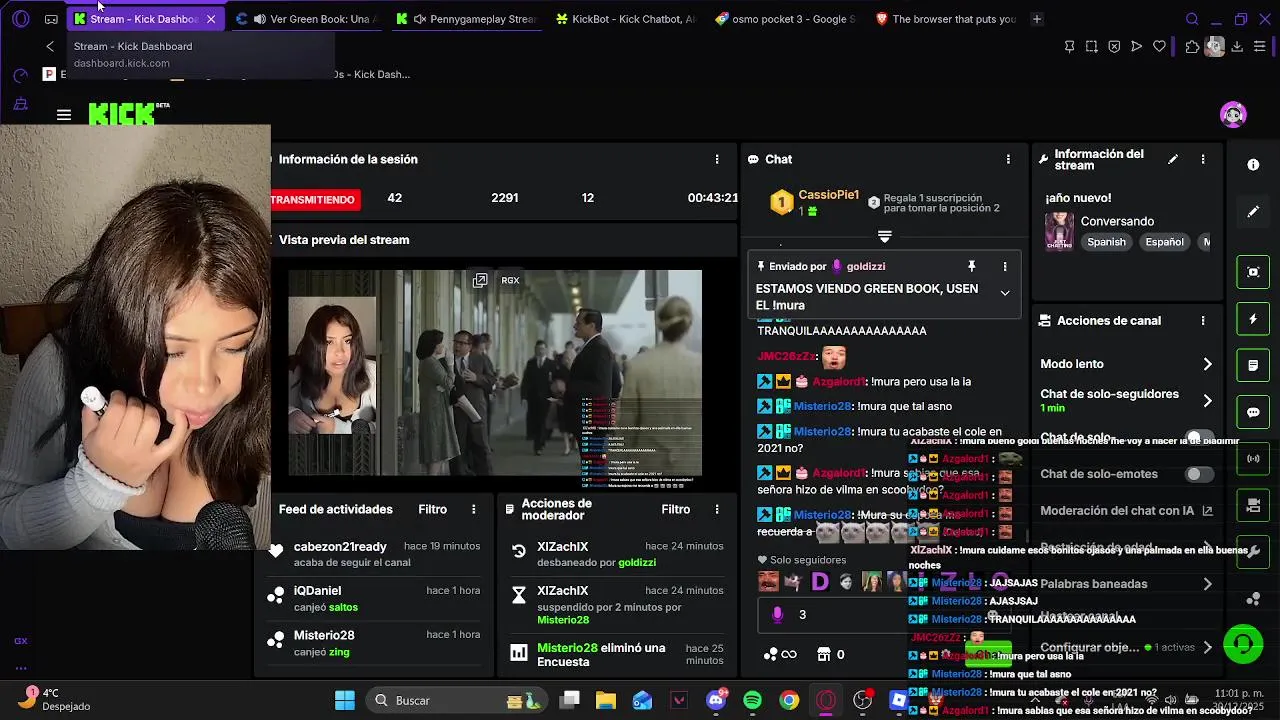This screenshot has height=720, width=1280.
Task: Open channel actions three-dot menu
Action: 1203,321
